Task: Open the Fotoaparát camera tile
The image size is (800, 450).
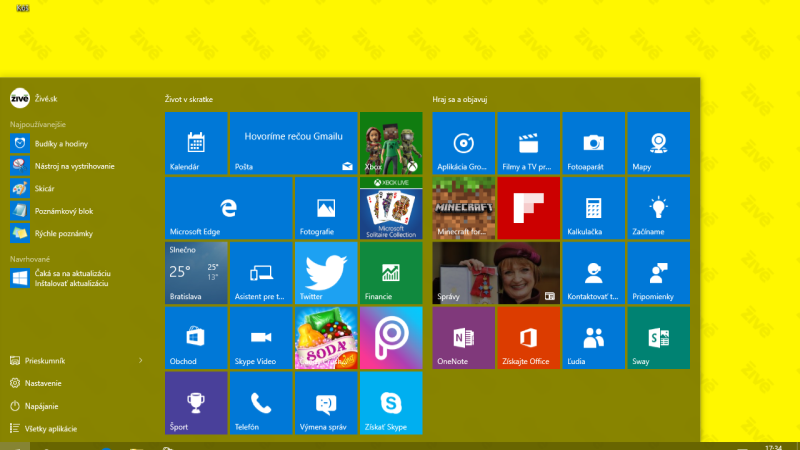Action: (x=593, y=143)
